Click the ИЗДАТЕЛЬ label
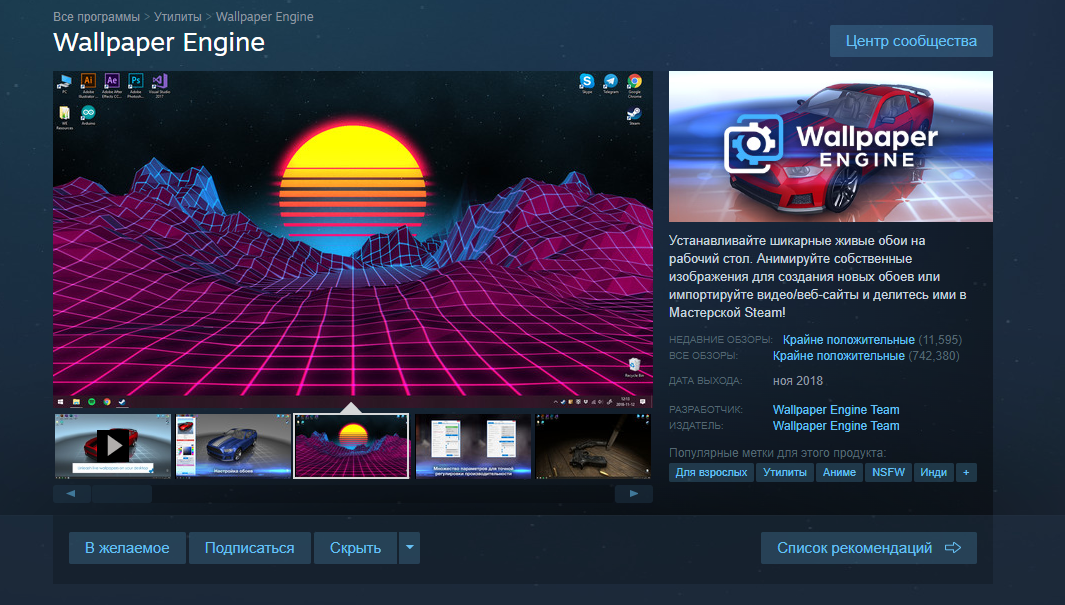The width and height of the screenshot is (1065, 605). tap(696, 426)
